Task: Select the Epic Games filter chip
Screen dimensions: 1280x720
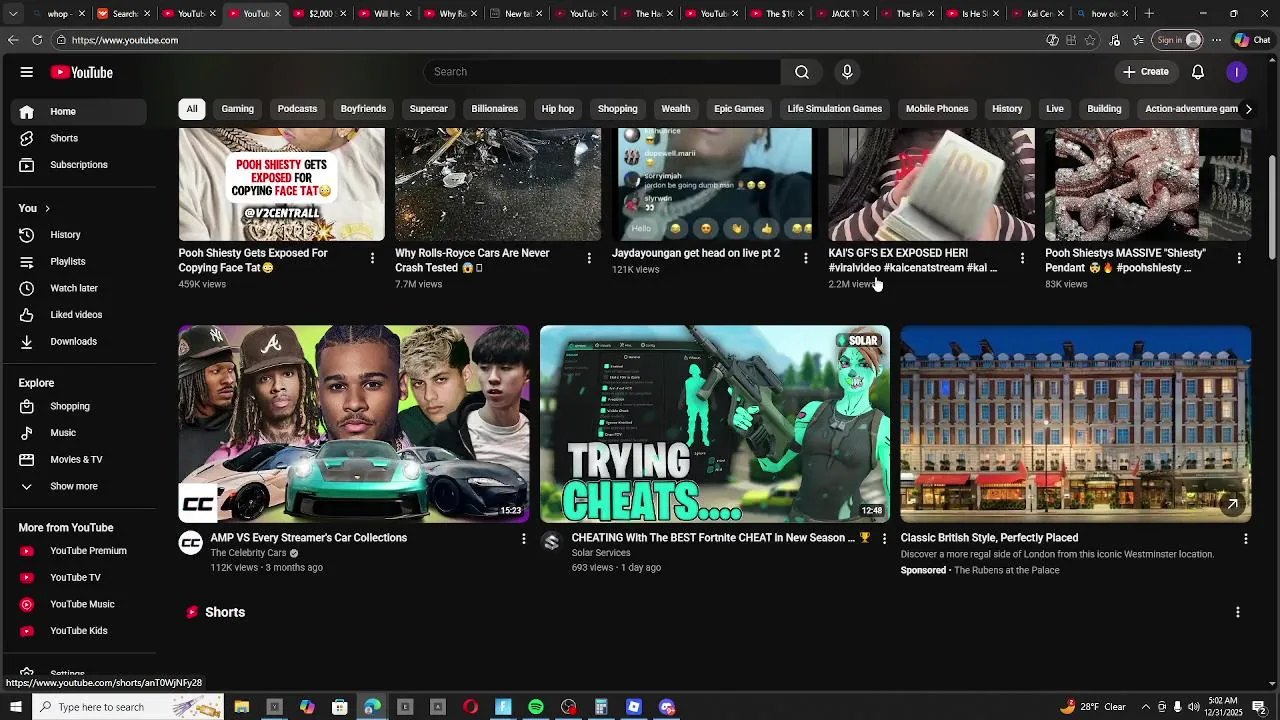Action: point(739,109)
